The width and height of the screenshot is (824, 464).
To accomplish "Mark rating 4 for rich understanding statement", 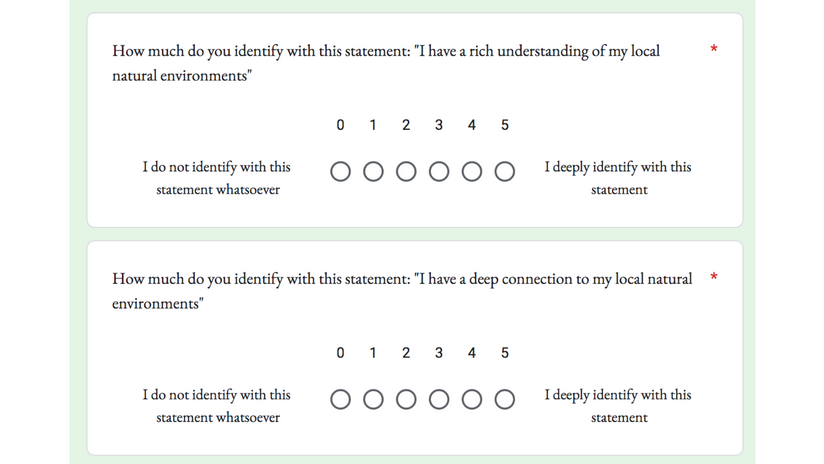I will click(472, 172).
